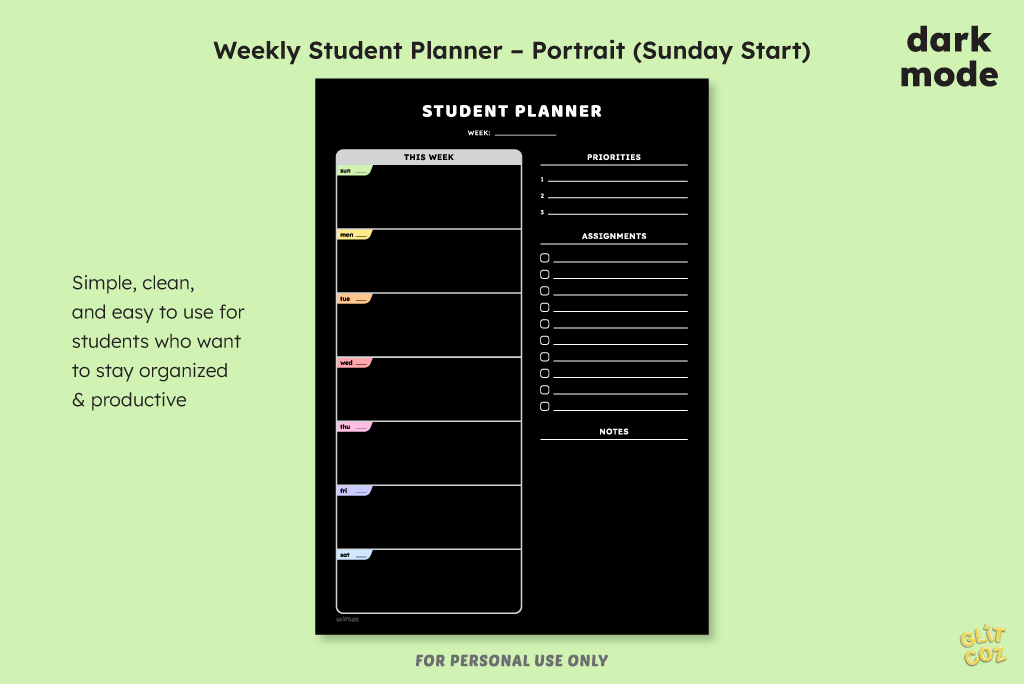Viewport: 1024px width, 684px height.
Task: Click the STUDENT PLANNER title
Action: pos(512,111)
